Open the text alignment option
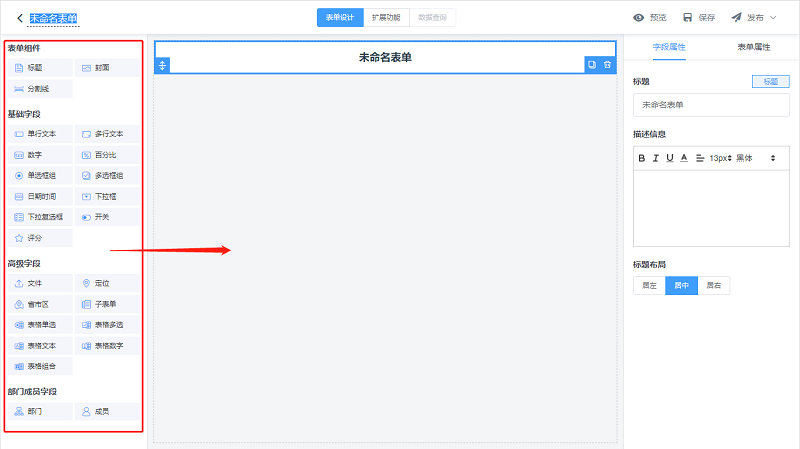 pyautogui.click(x=700, y=158)
